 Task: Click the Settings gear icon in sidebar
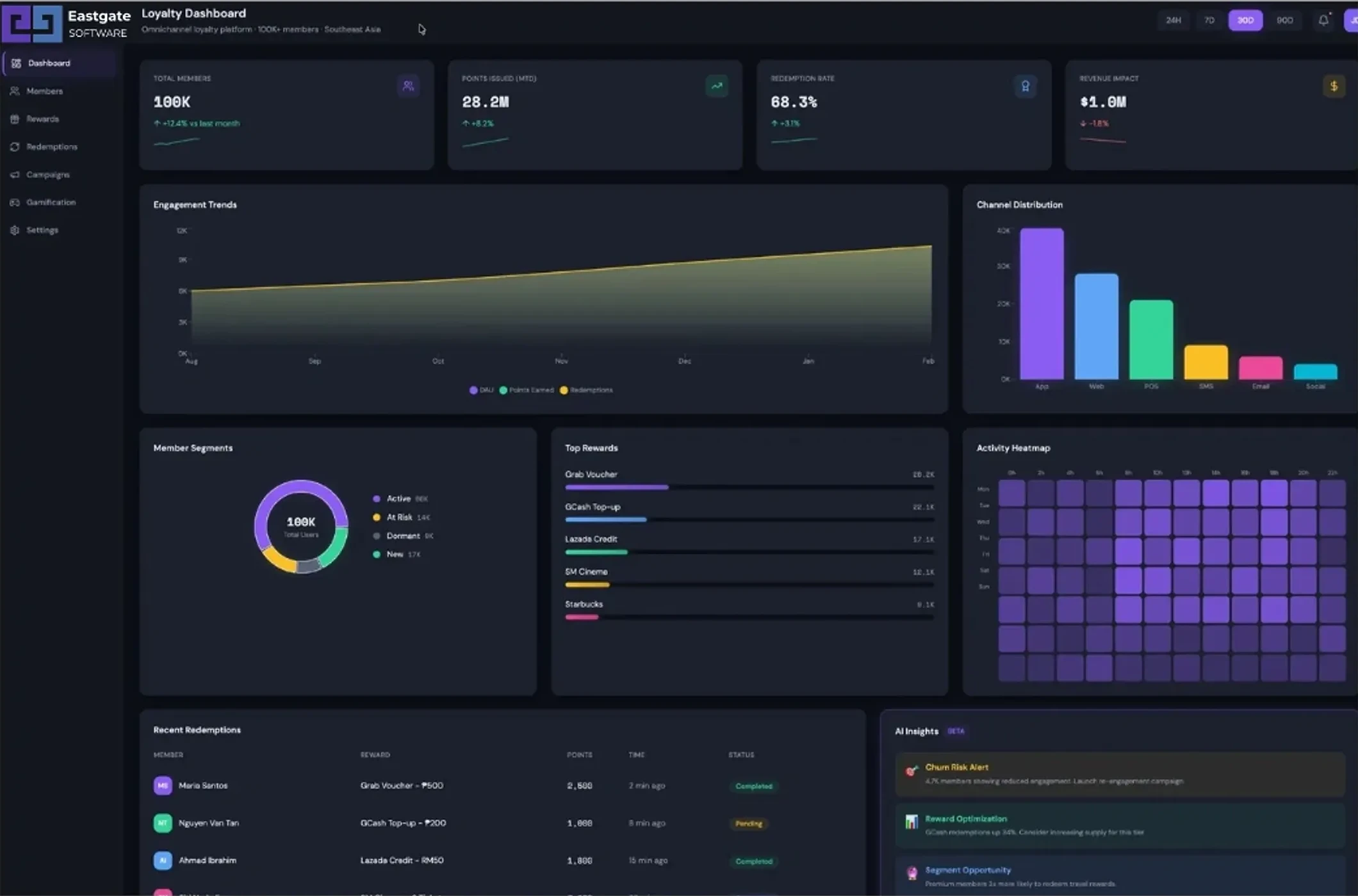(x=15, y=230)
